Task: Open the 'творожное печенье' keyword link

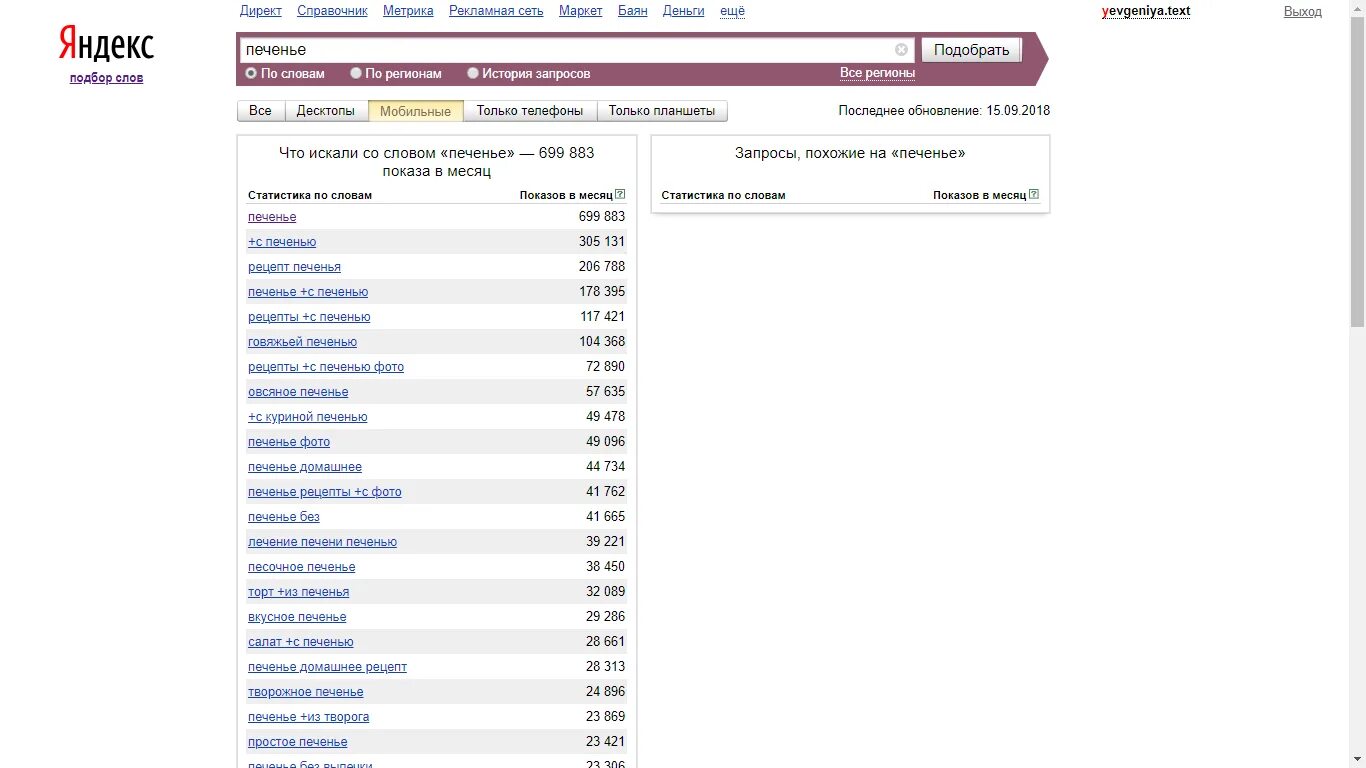Action: click(x=306, y=692)
